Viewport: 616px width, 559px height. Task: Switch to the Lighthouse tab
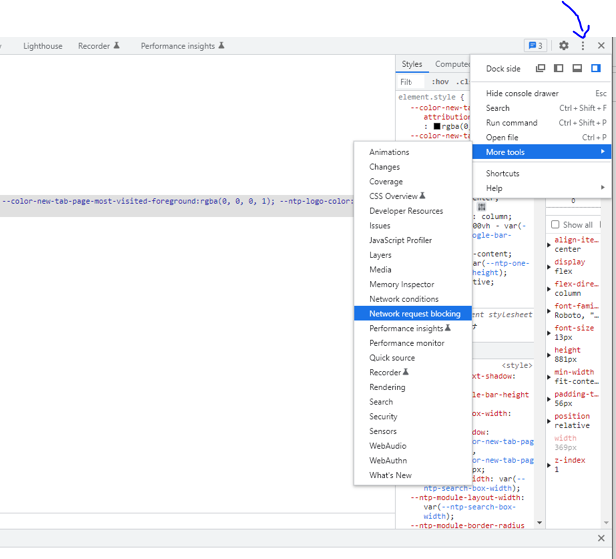[43, 46]
